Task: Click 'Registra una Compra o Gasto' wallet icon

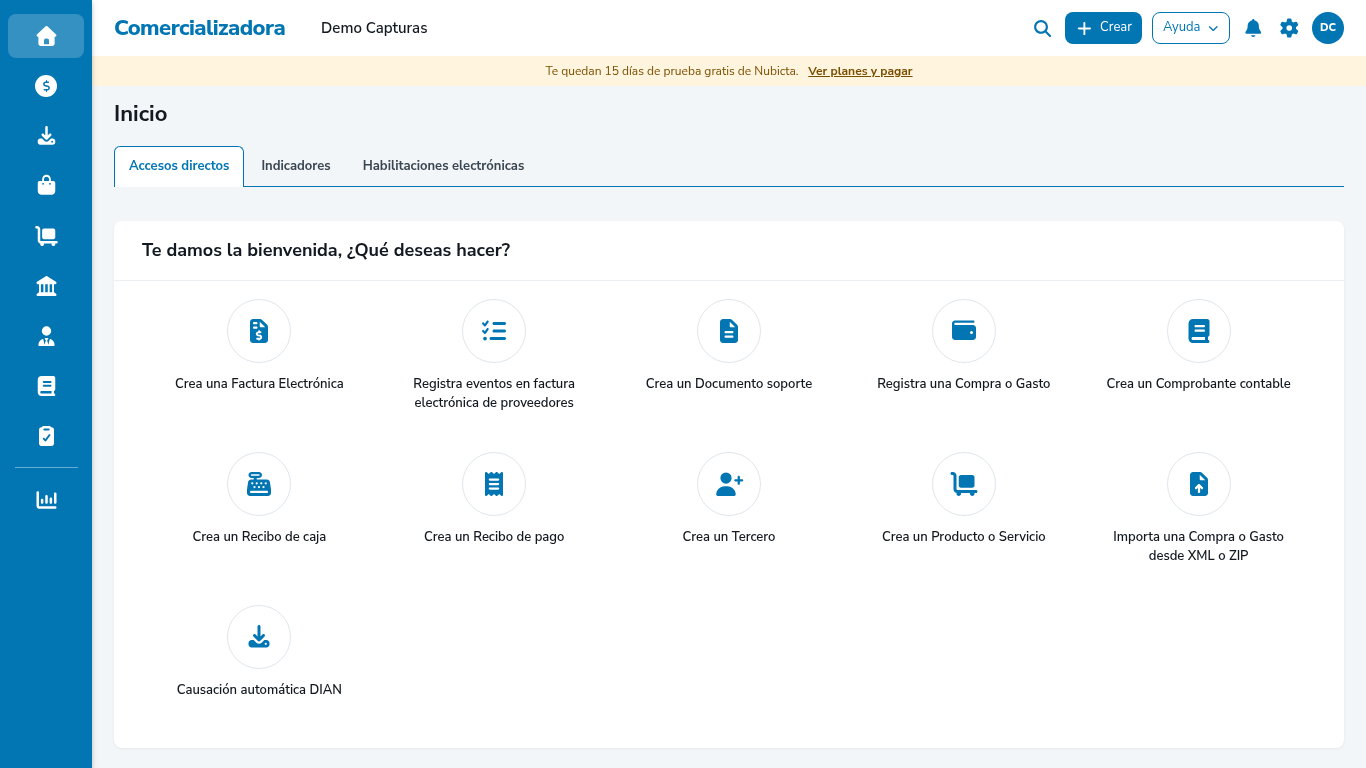Action: click(x=964, y=331)
